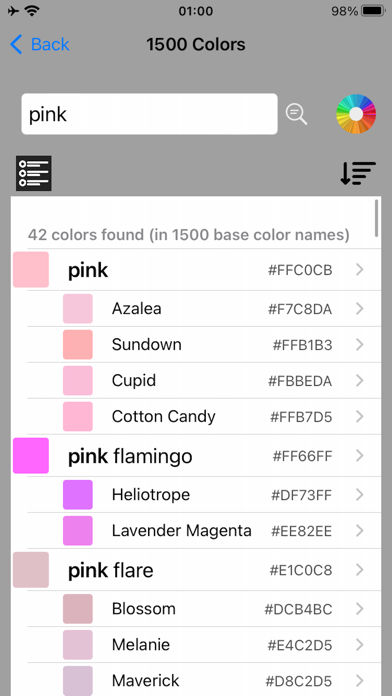This screenshot has height=696, width=392.
Task: Open details chevron for pink flamingo
Action: pos(360,455)
